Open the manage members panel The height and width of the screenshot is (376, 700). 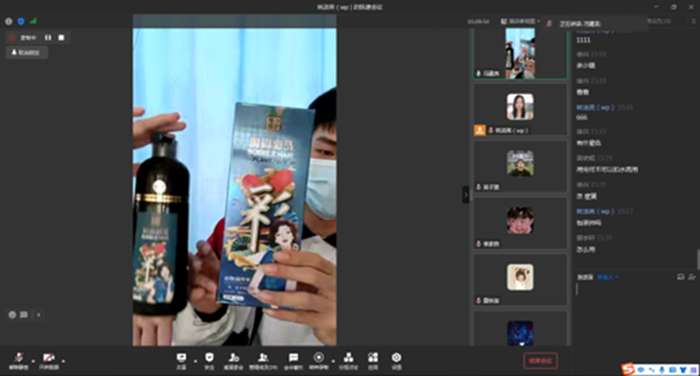(x=263, y=361)
